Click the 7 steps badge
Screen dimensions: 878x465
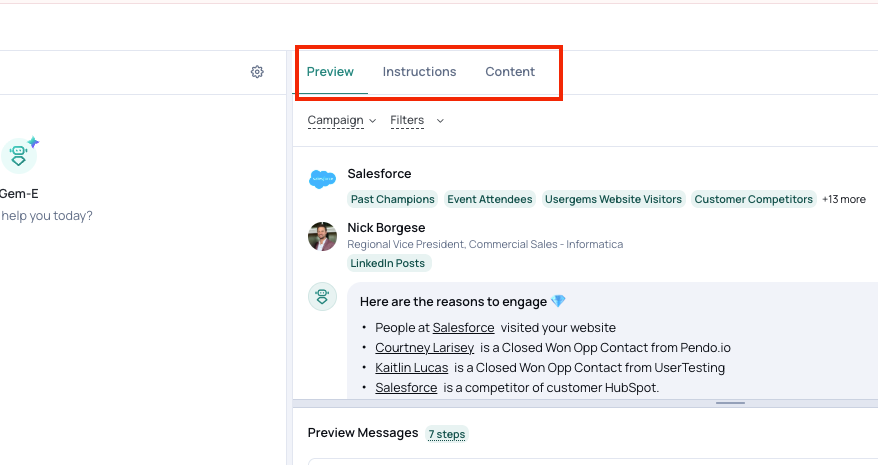(447, 434)
